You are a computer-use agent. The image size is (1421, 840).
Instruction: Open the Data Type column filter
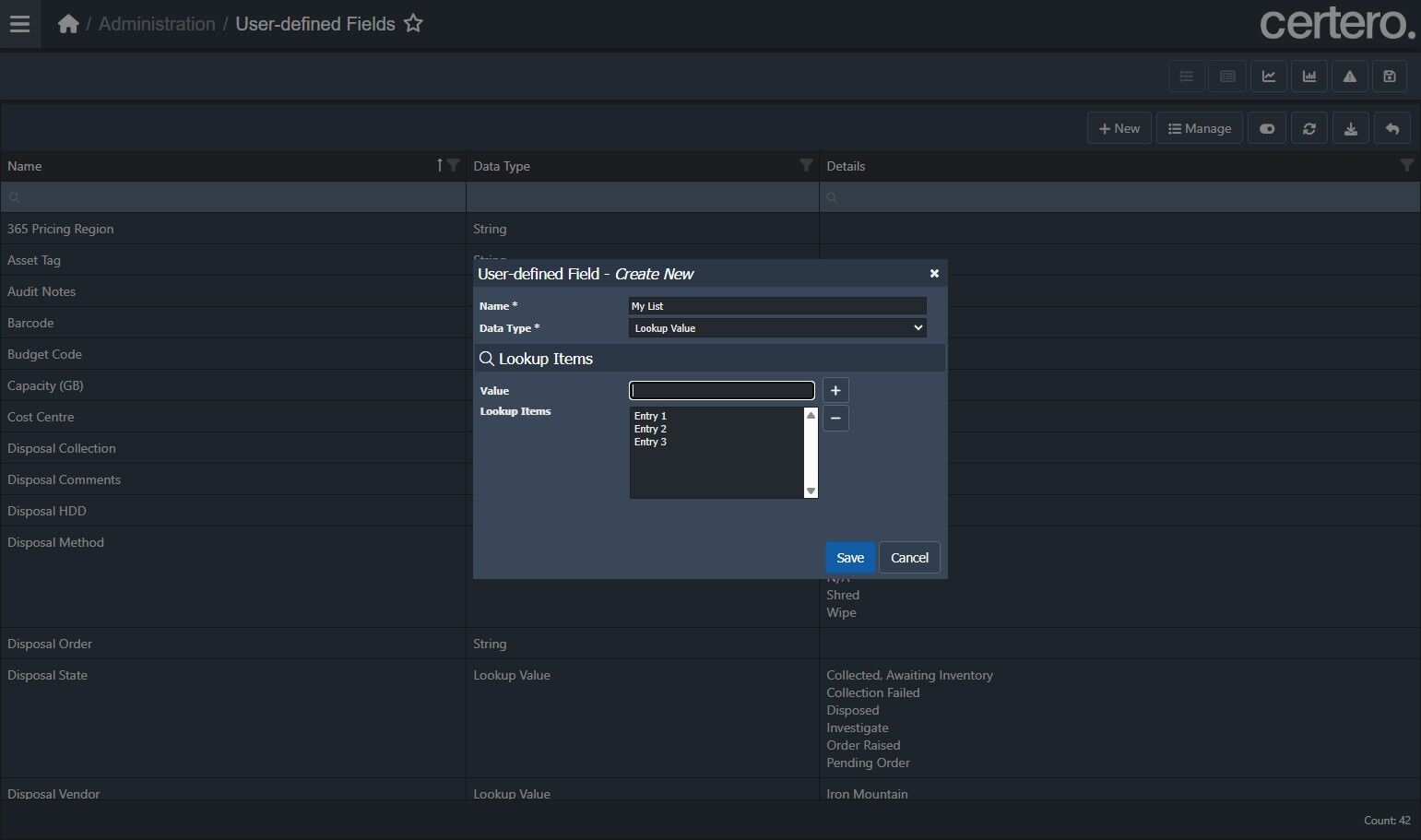pos(806,166)
